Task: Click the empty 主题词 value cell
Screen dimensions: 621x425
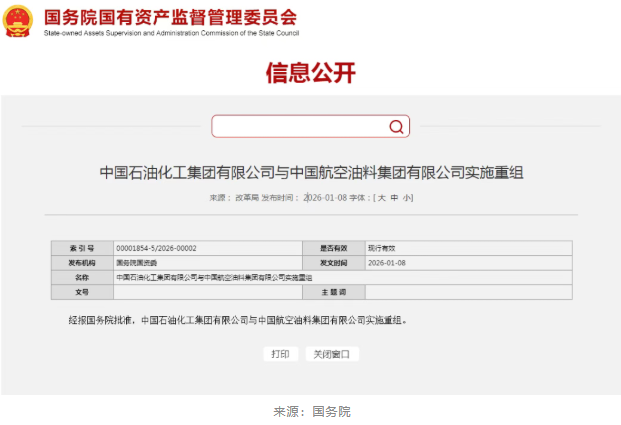Action: pos(468,292)
